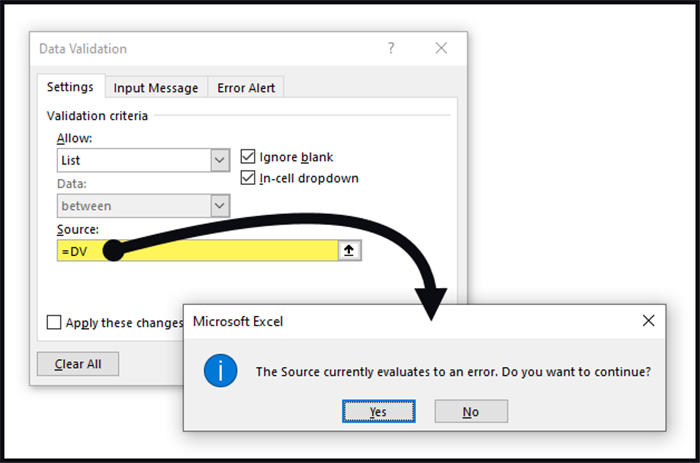Tick the Apply these changes checkbox

click(x=54, y=323)
